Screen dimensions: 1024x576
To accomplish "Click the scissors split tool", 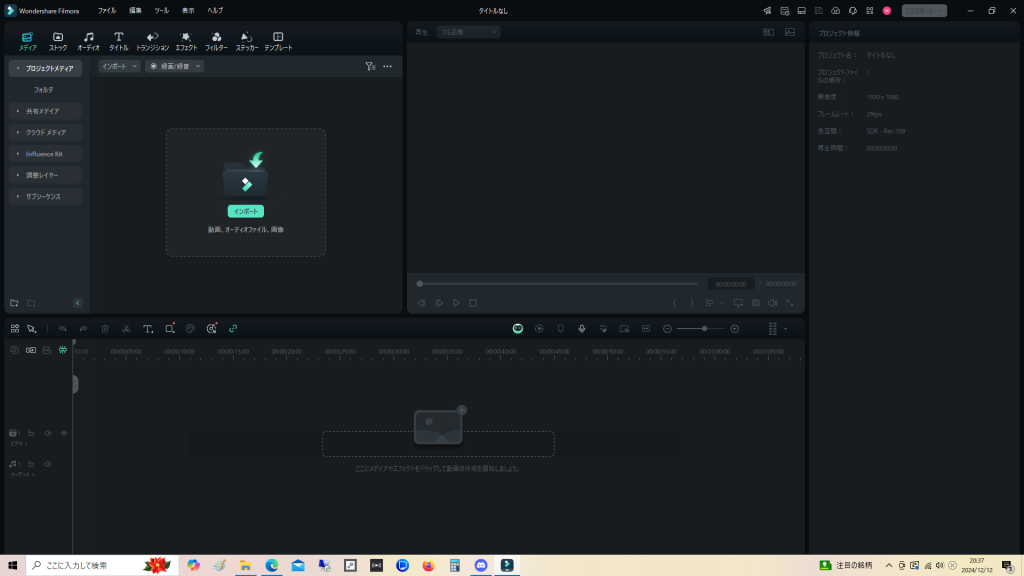I will pos(126,328).
